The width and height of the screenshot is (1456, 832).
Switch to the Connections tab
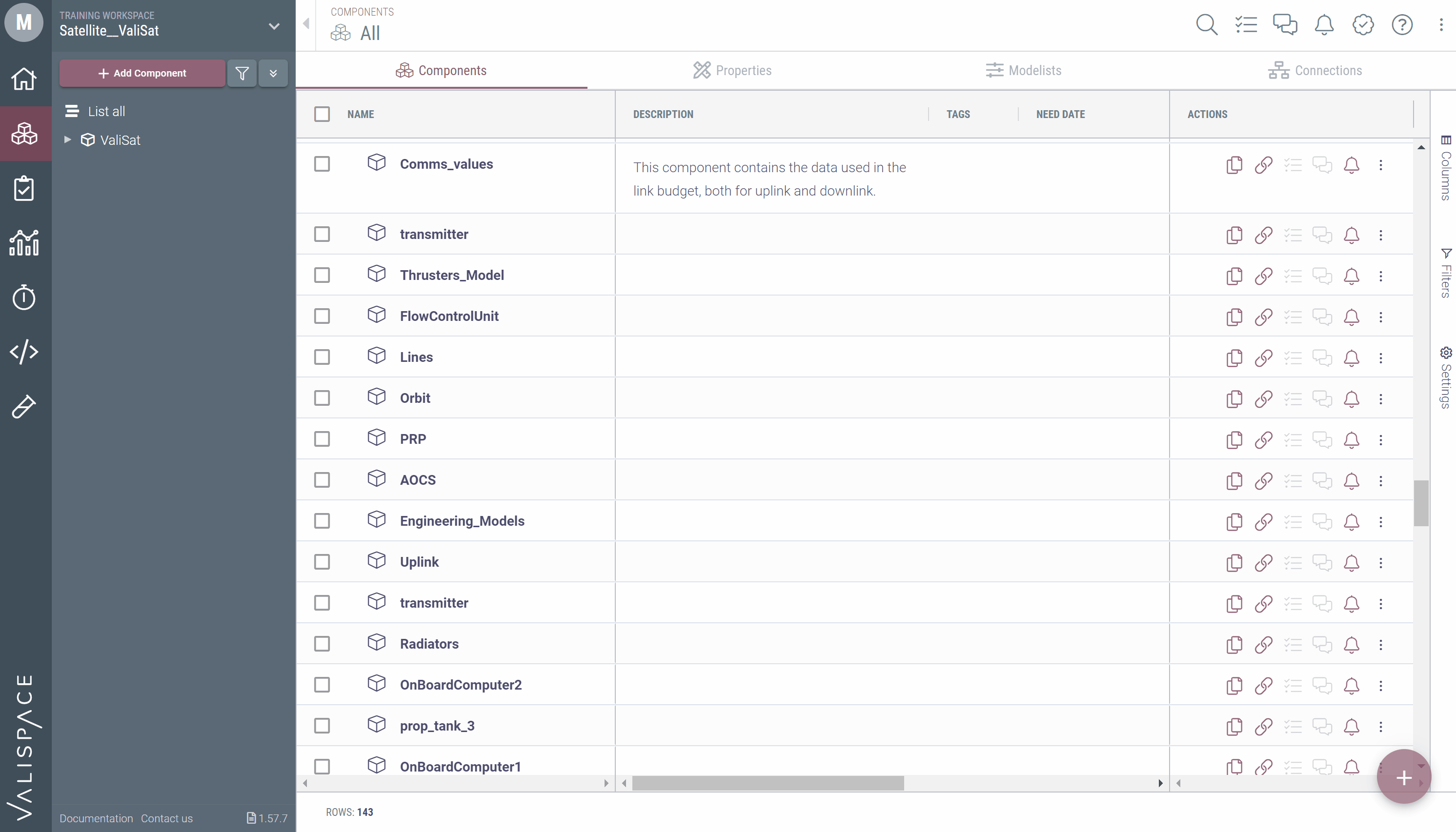click(1315, 70)
